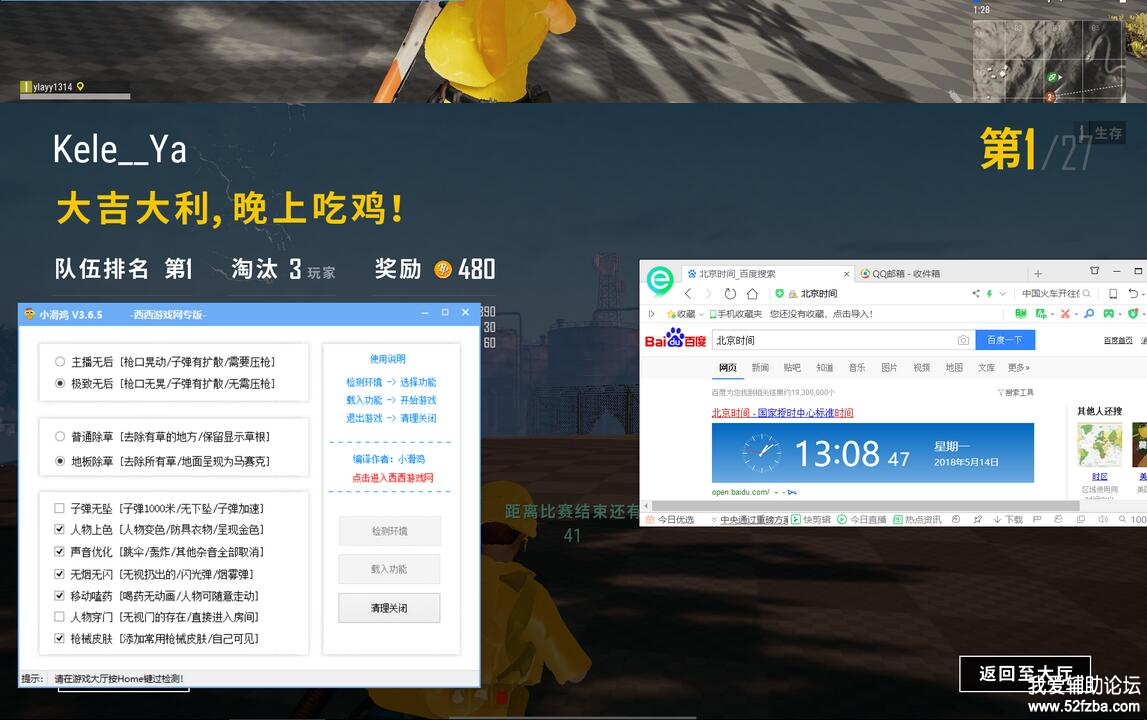This screenshot has height=720, width=1147.
Task: Select 新闻 Baidu category tab
Action: (x=760, y=367)
